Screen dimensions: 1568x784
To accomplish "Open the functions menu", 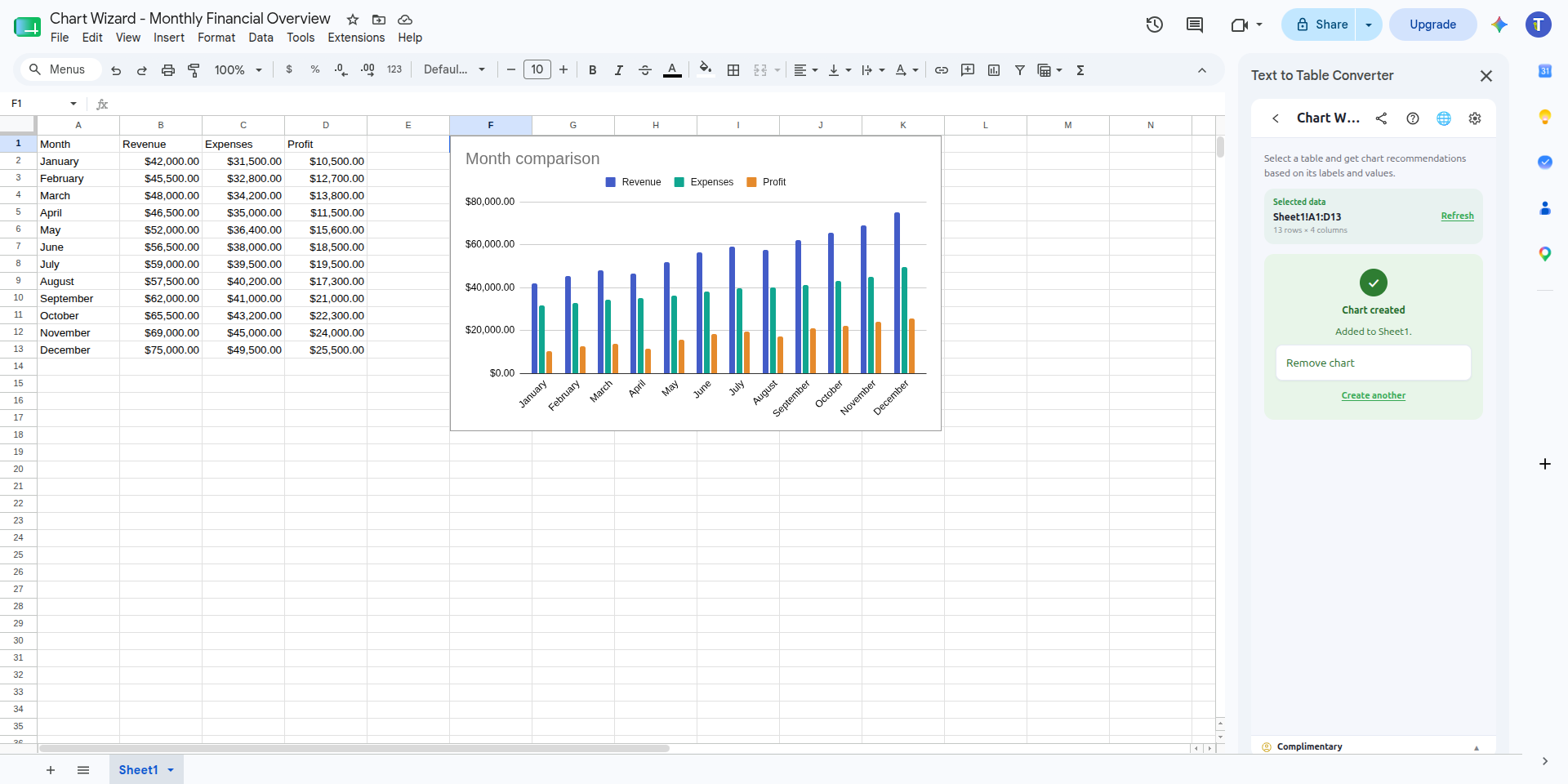I will coord(1080,70).
